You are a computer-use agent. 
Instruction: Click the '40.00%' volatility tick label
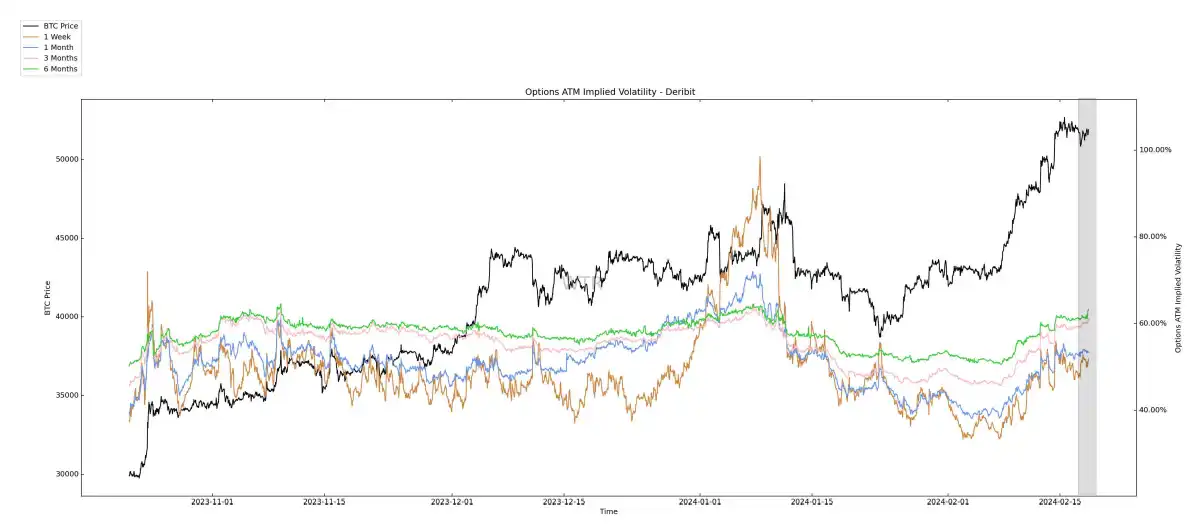tap(1154, 410)
